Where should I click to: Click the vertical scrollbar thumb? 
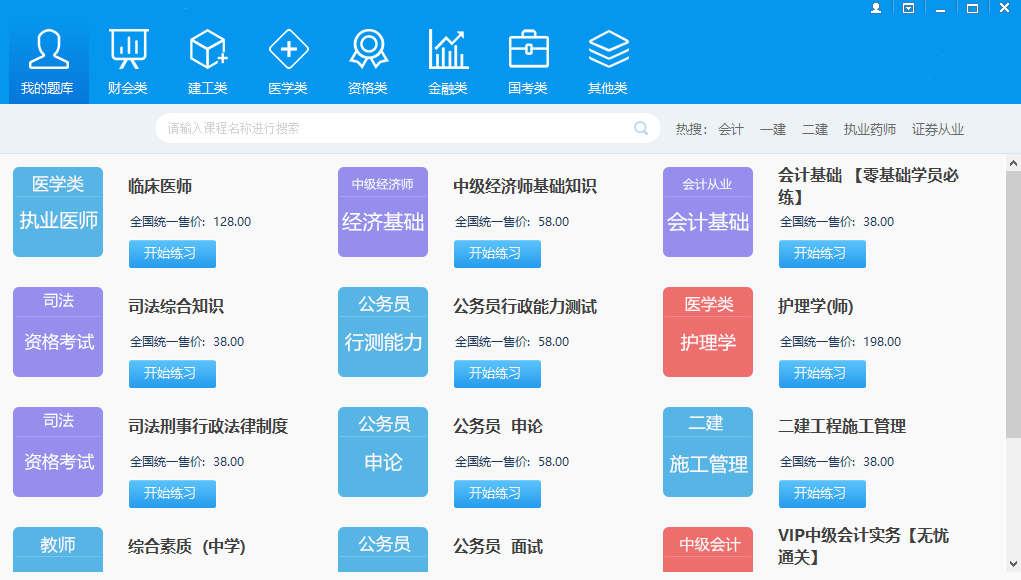[1013, 305]
